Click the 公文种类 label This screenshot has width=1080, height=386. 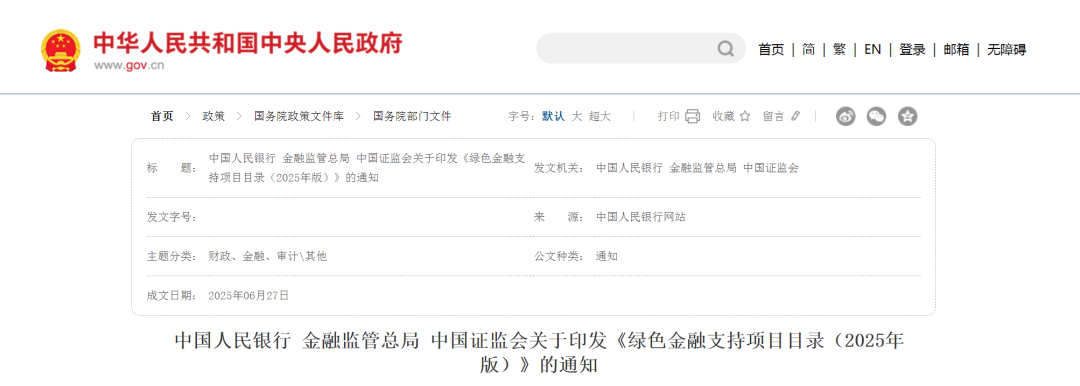(x=559, y=256)
